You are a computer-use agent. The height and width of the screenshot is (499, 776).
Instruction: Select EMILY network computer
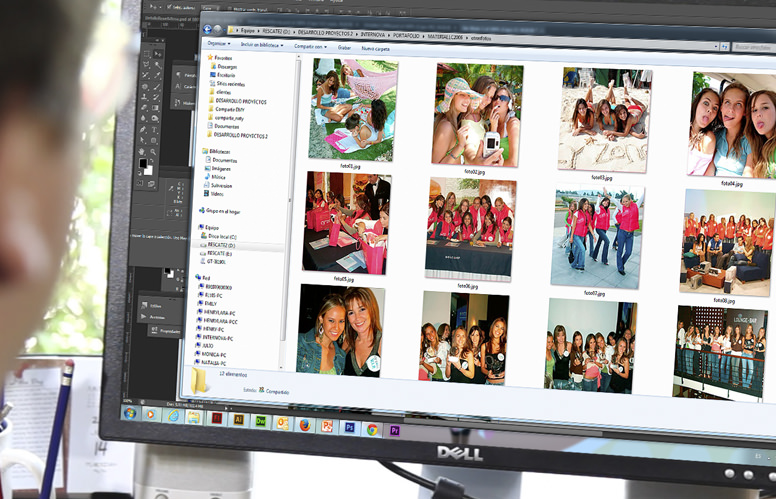207,303
